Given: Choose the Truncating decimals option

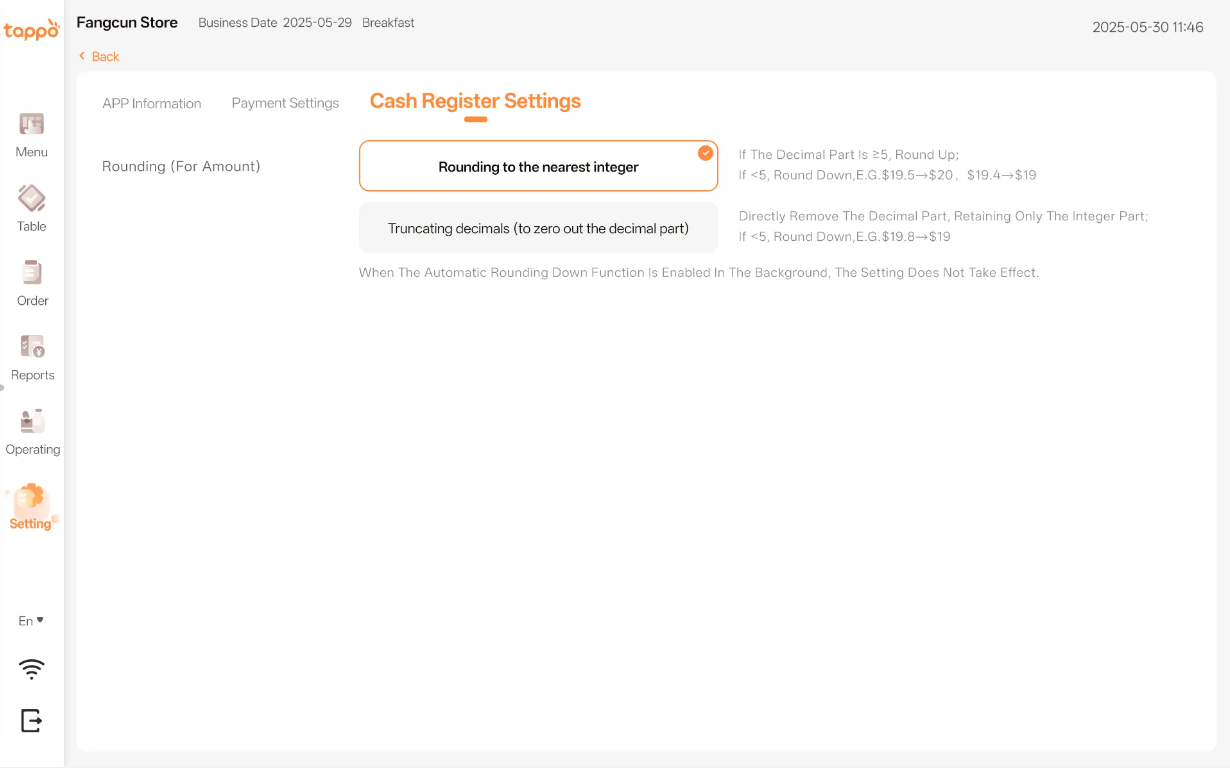Looking at the screenshot, I should tap(538, 228).
